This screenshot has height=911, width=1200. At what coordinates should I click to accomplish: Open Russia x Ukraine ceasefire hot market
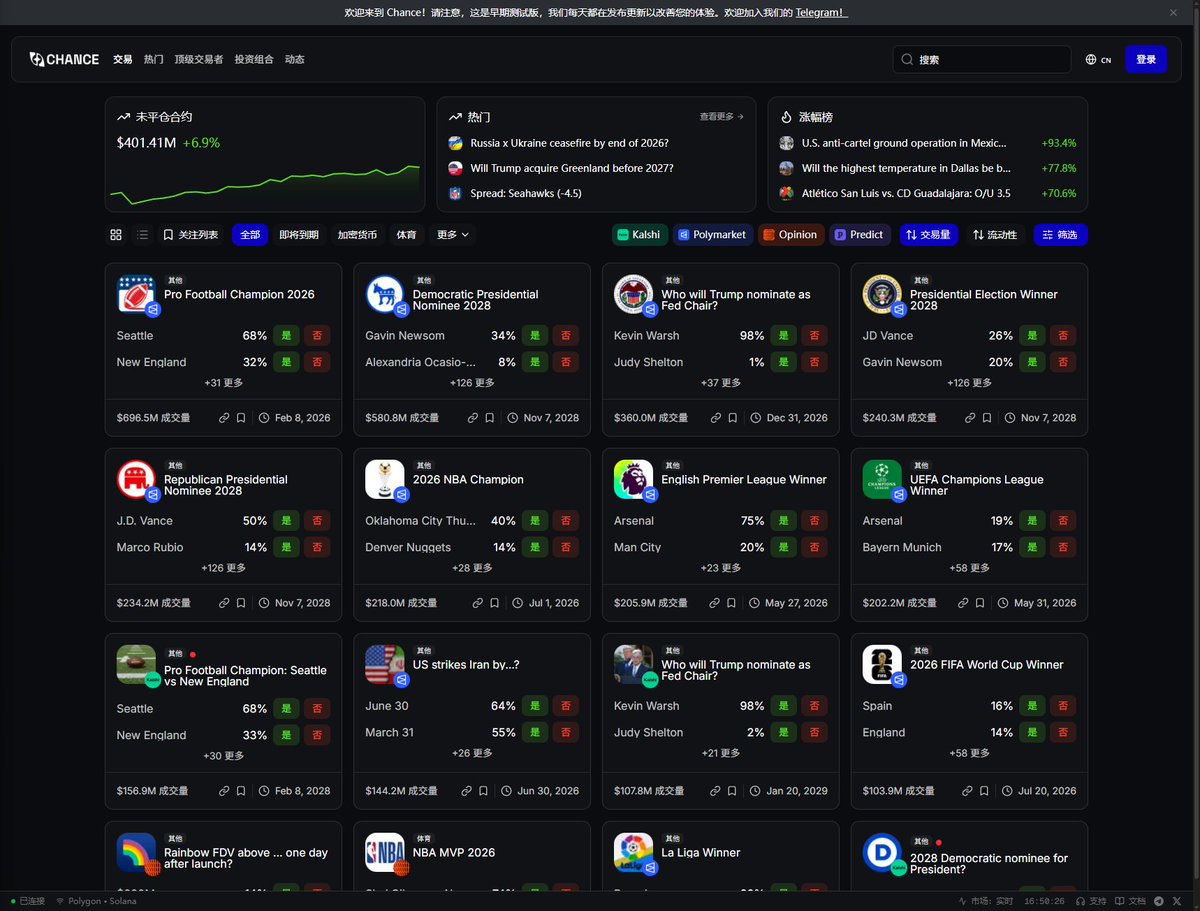(569, 143)
